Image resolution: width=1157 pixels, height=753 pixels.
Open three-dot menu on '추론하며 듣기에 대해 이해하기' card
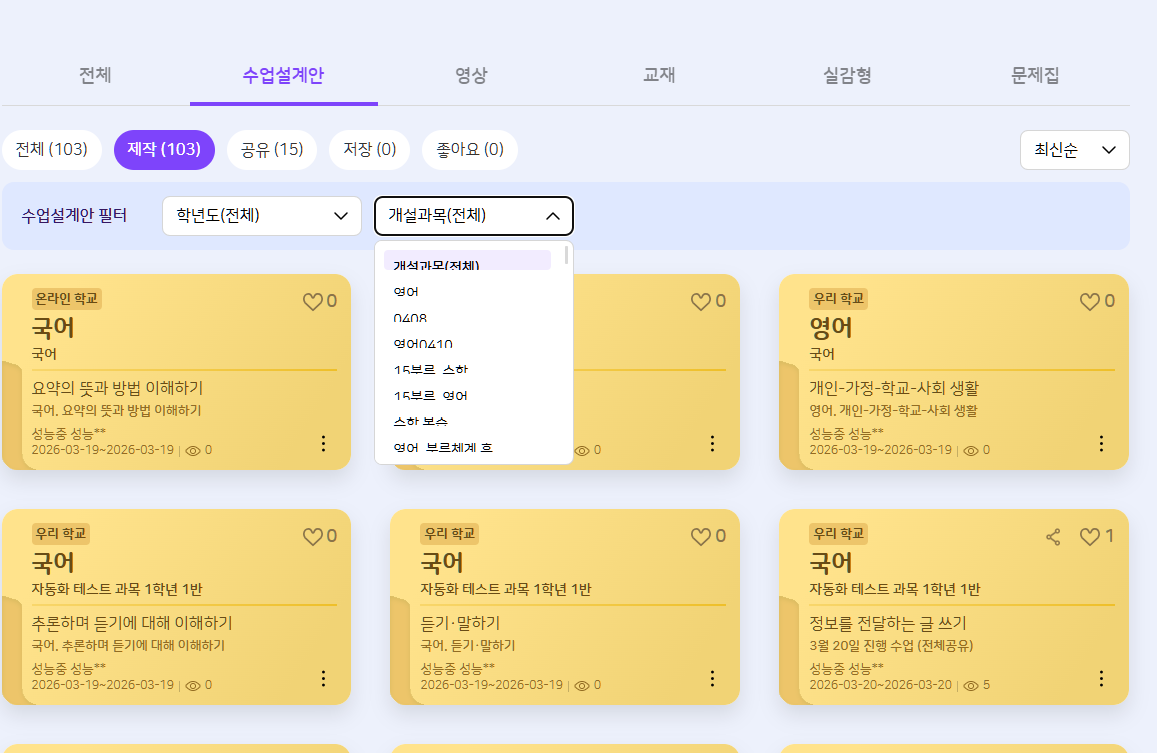(x=323, y=678)
